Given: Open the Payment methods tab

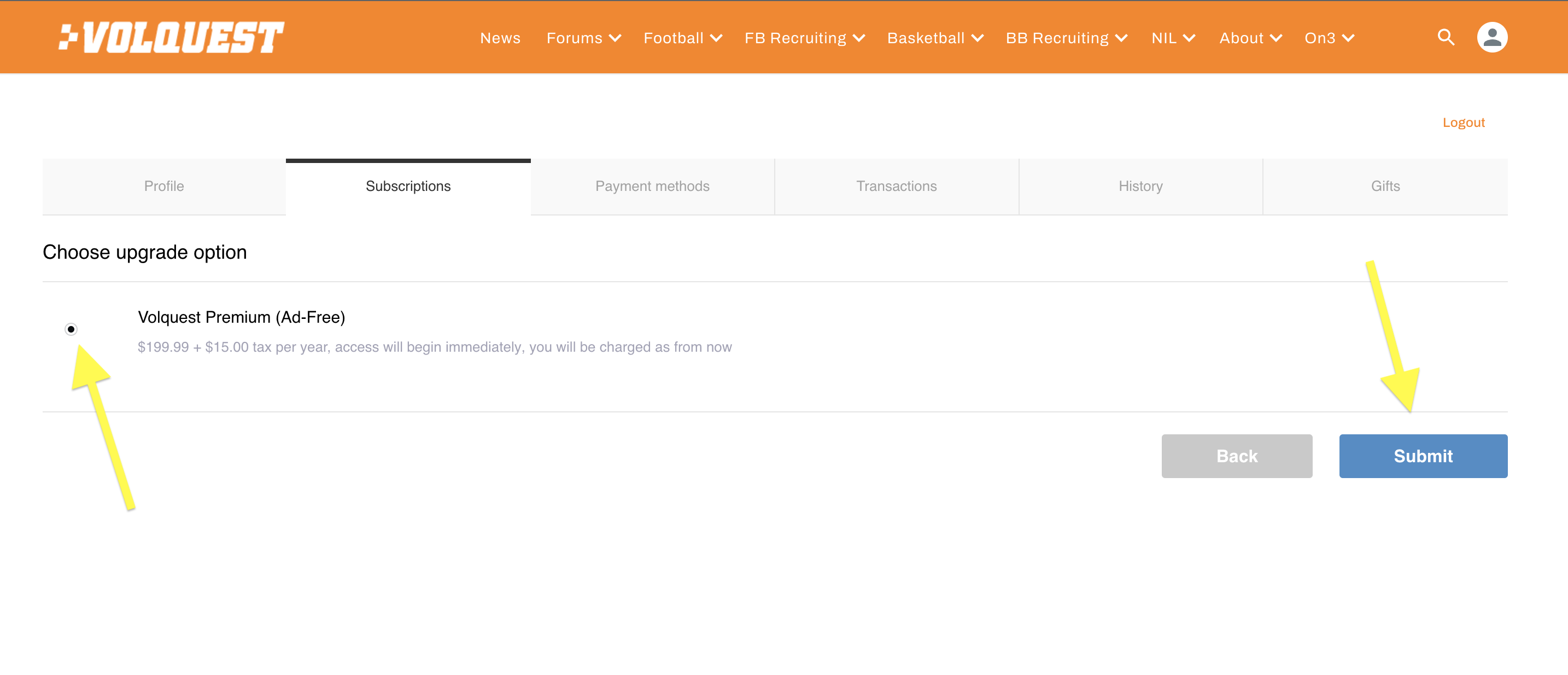Looking at the screenshot, I should pos(652,187).
